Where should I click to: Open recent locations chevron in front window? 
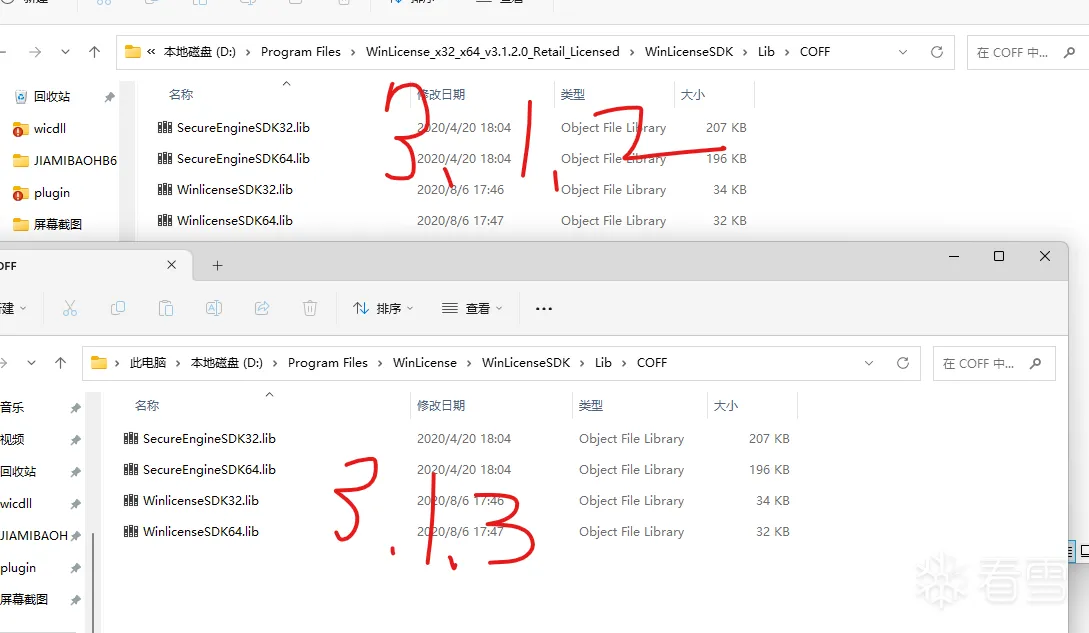(x=31, y=363)
